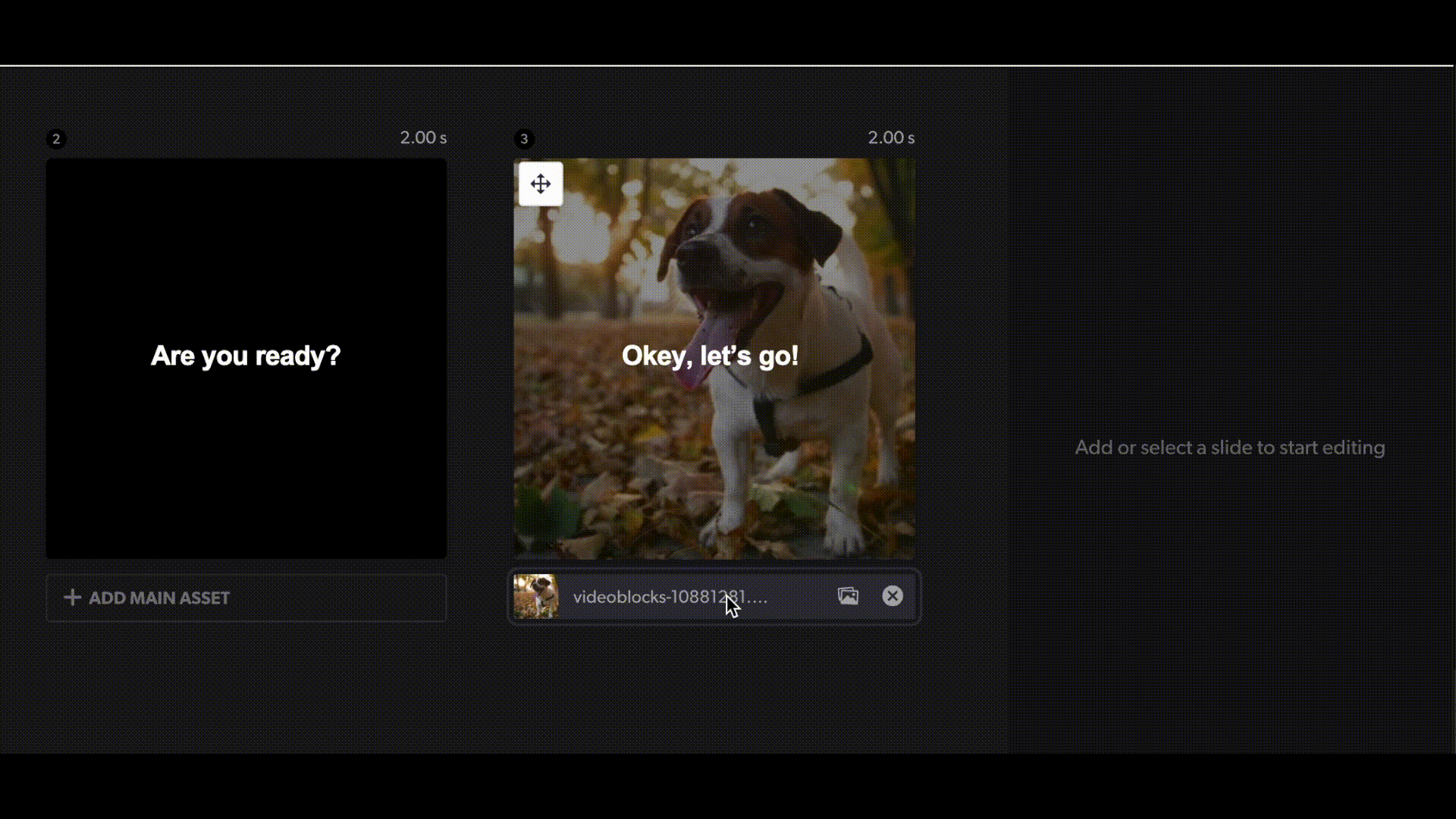Image resolution: width=1456 pixels, height=819 pixels.
Task: Remove the videoblocks asset with X icon
Action: (893, 596)
